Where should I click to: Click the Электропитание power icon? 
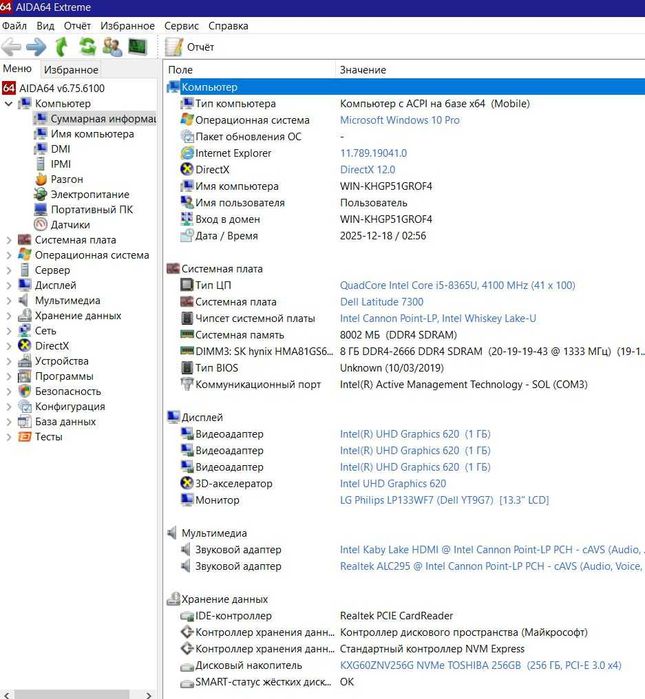pos(41,194)
